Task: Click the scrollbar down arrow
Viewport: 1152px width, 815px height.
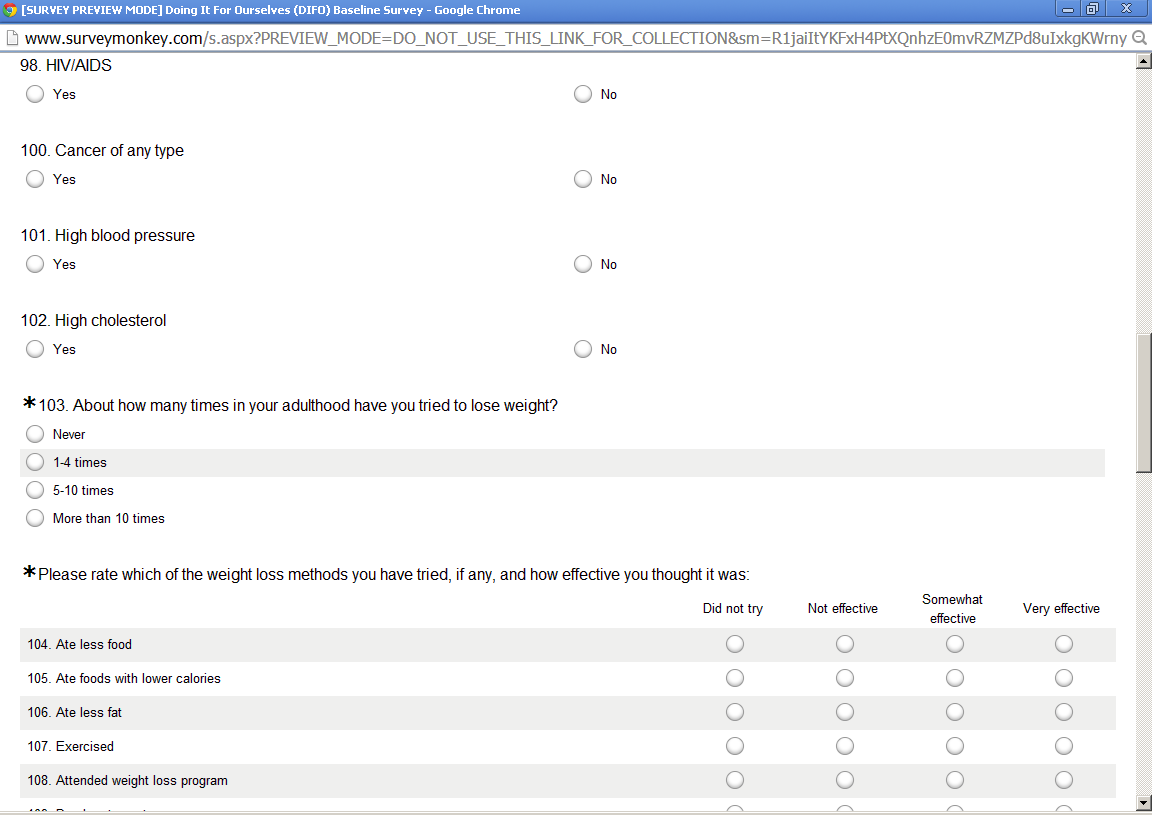Action: click(x=1143, y=802)
